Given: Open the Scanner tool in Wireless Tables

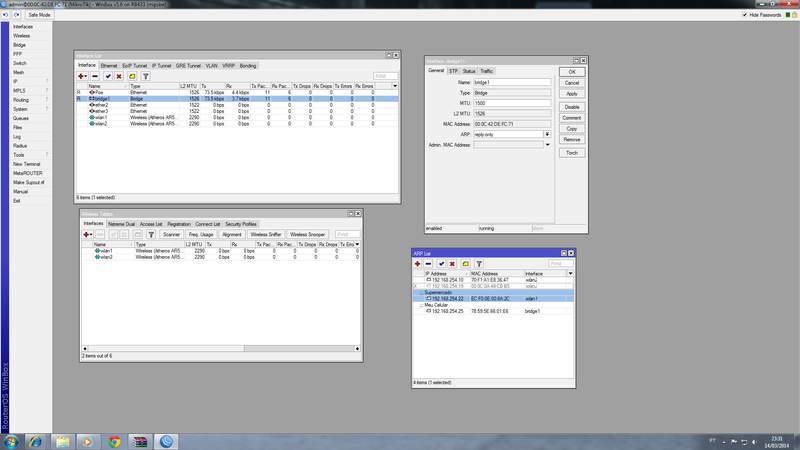Looking at the screenshot, I should point(171,234).
